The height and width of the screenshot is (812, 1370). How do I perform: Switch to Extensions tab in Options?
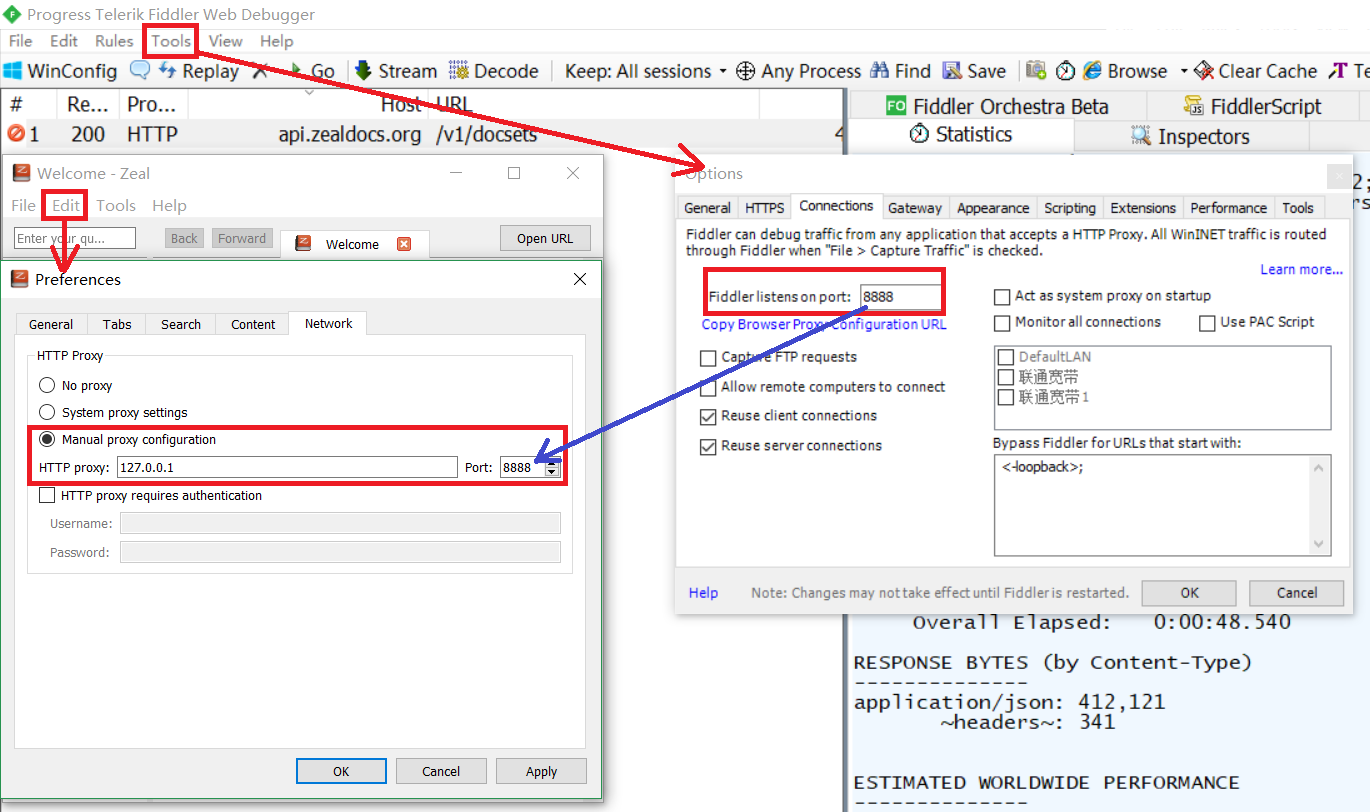1143,208
